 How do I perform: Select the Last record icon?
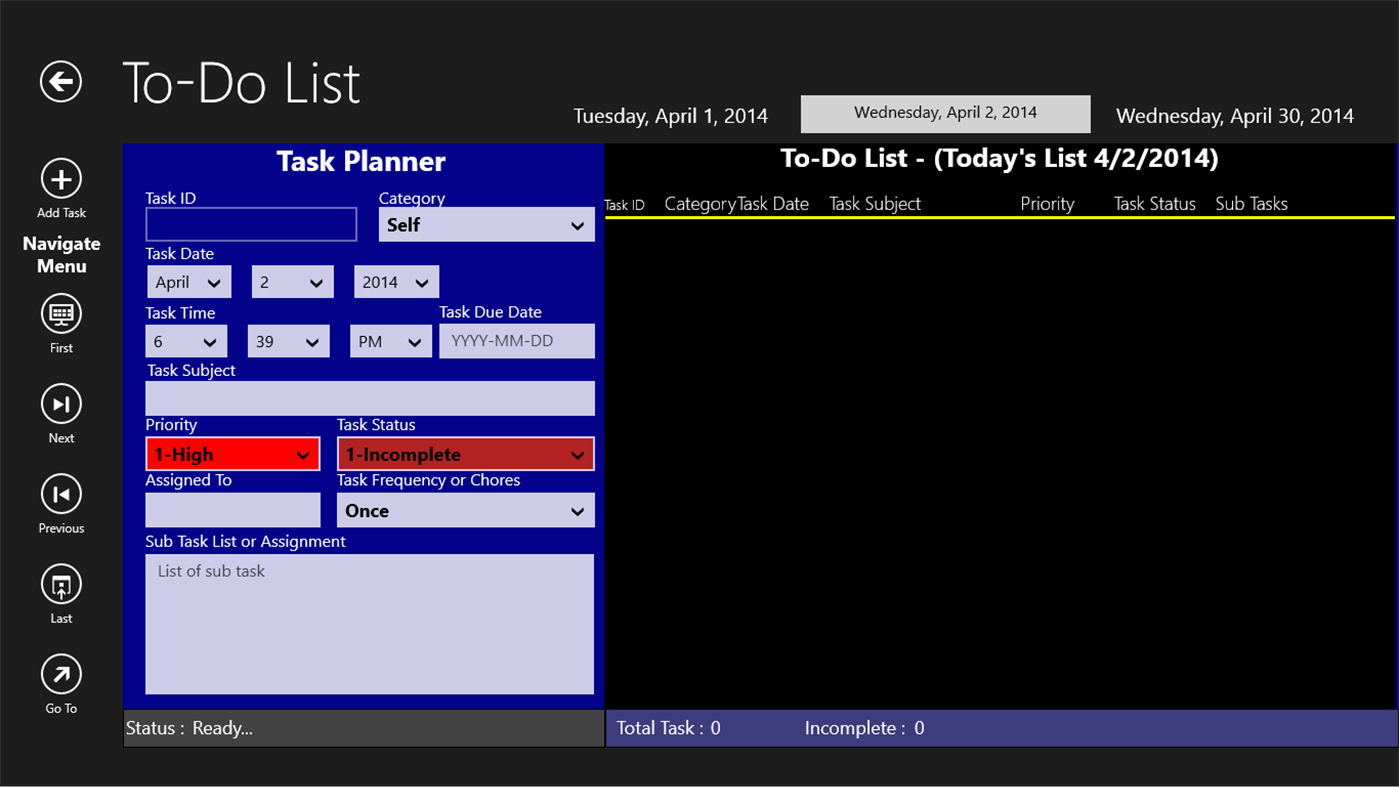click(60, 585)
